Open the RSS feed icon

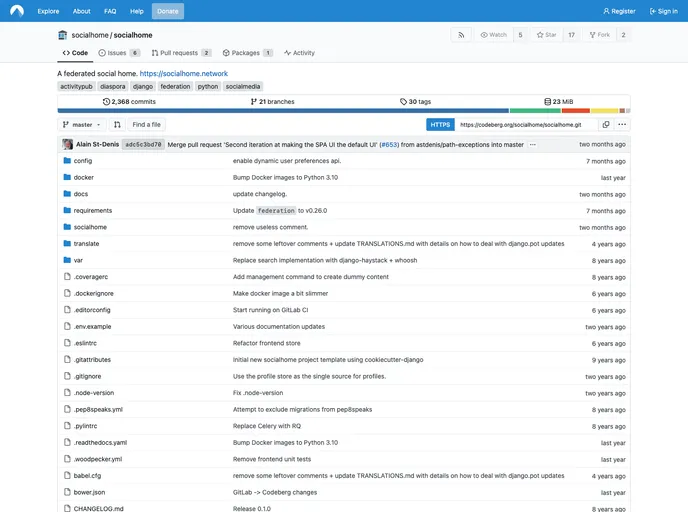(461, 35)
